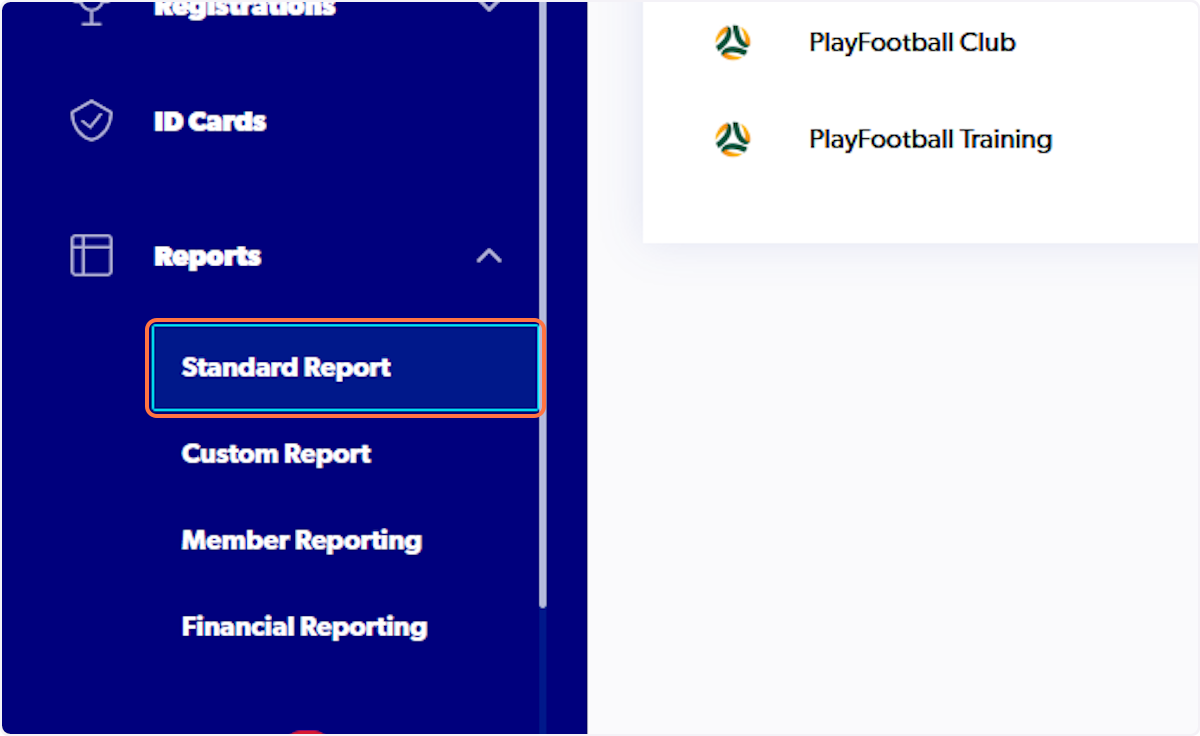The height and width of the screenshot is (736, 1200).
Task: Click the Reports table icon
Action: 91,255
